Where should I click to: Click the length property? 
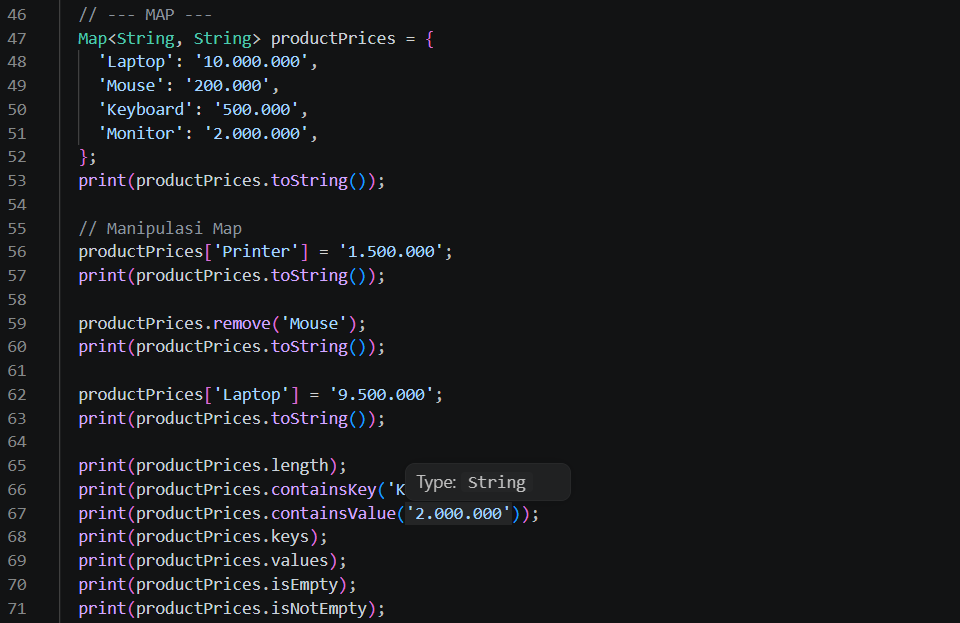pyautogui.click(x=299, y=466)
